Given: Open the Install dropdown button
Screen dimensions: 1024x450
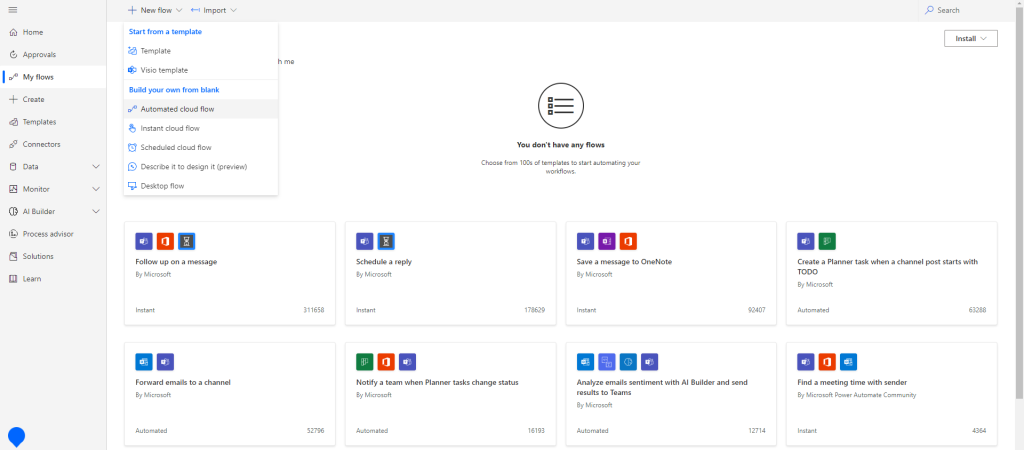Looking at the screenshot, I should tap(970, 39).
